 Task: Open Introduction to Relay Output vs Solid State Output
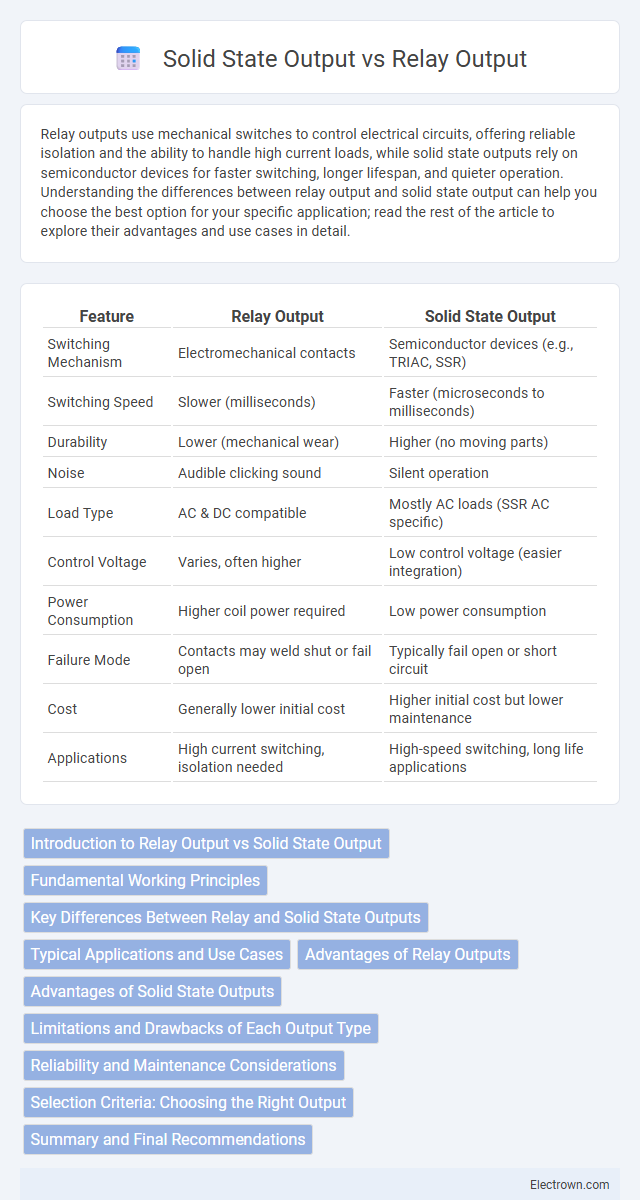pyautogui.click(x=206, y=844)
